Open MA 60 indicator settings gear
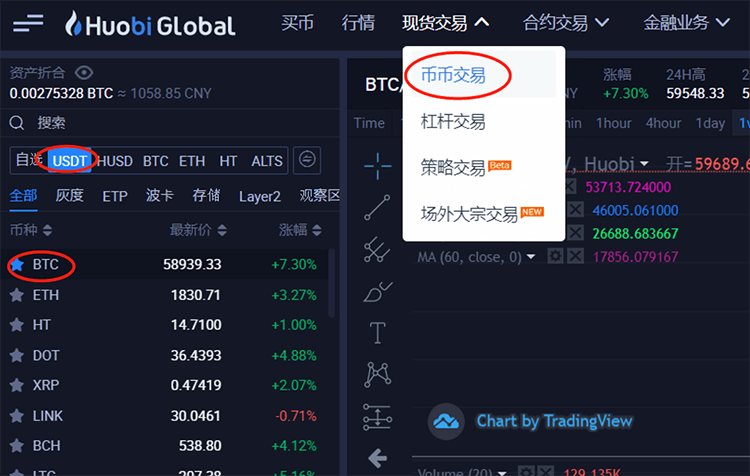Viewport: 750px width, 476px height. (555, 256)
